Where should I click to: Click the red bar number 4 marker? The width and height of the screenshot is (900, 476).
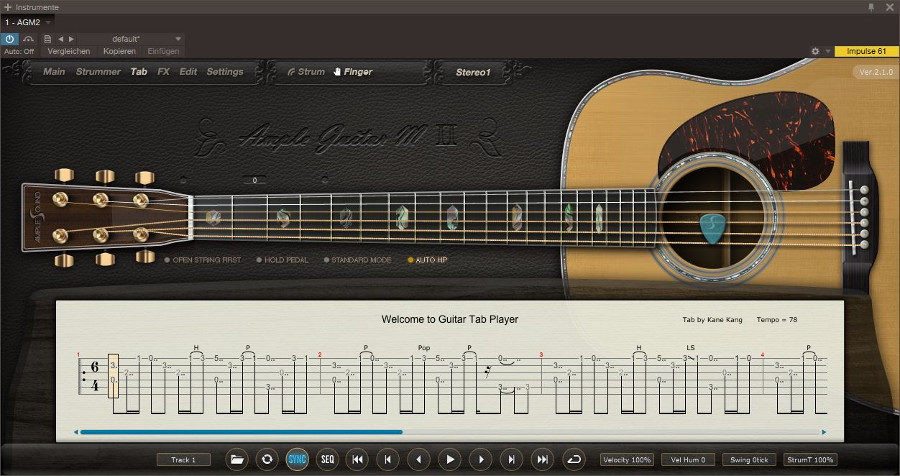(763, 354)
